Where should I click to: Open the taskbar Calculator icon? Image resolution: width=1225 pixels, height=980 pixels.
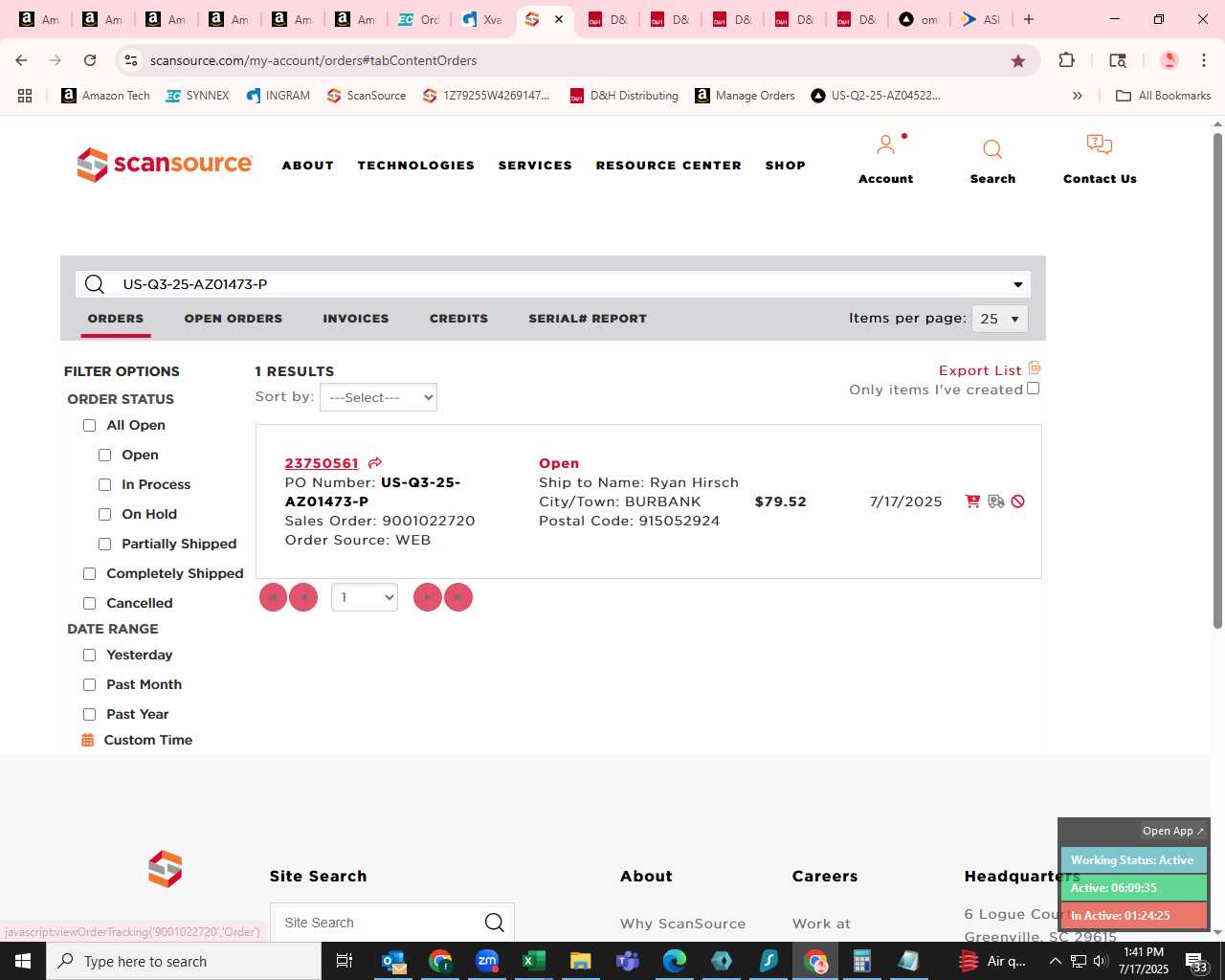[x=861, y=961]
